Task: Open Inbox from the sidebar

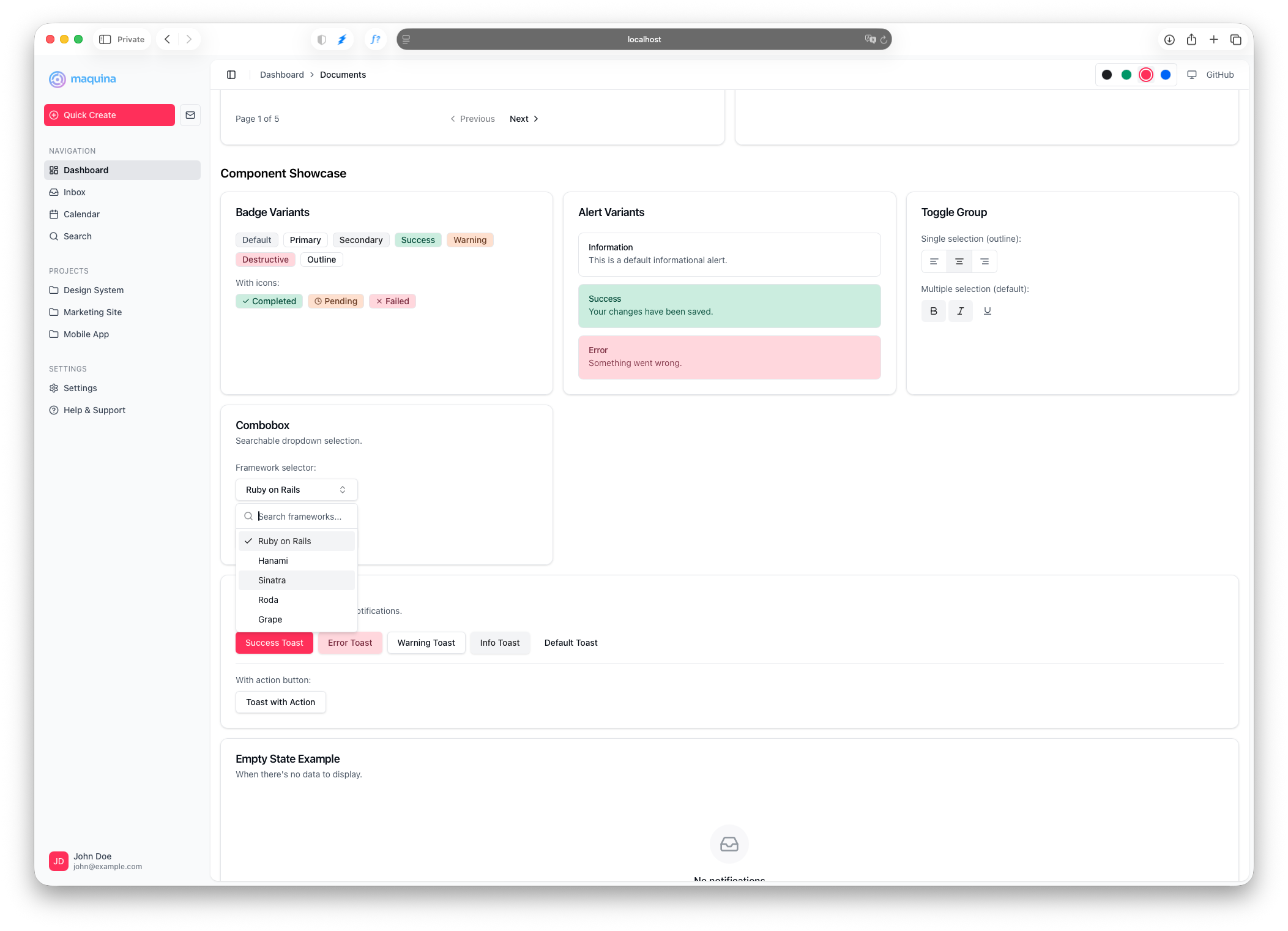Action: (75, 192)
